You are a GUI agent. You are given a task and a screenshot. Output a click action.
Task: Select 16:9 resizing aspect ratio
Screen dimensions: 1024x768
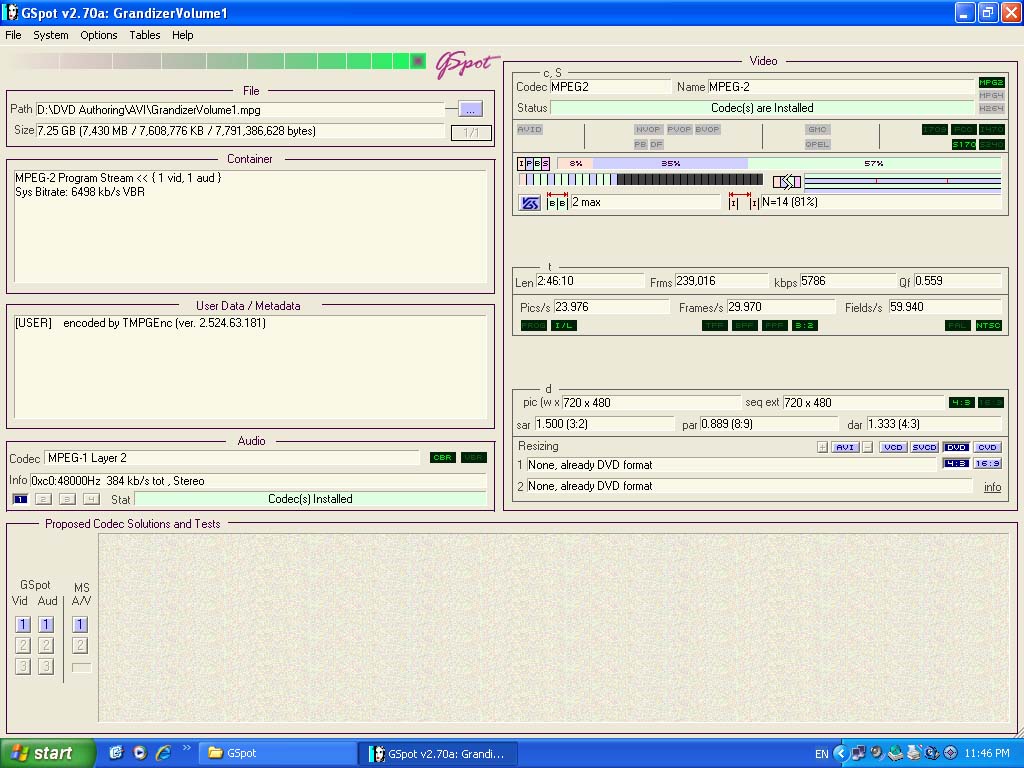987,463
